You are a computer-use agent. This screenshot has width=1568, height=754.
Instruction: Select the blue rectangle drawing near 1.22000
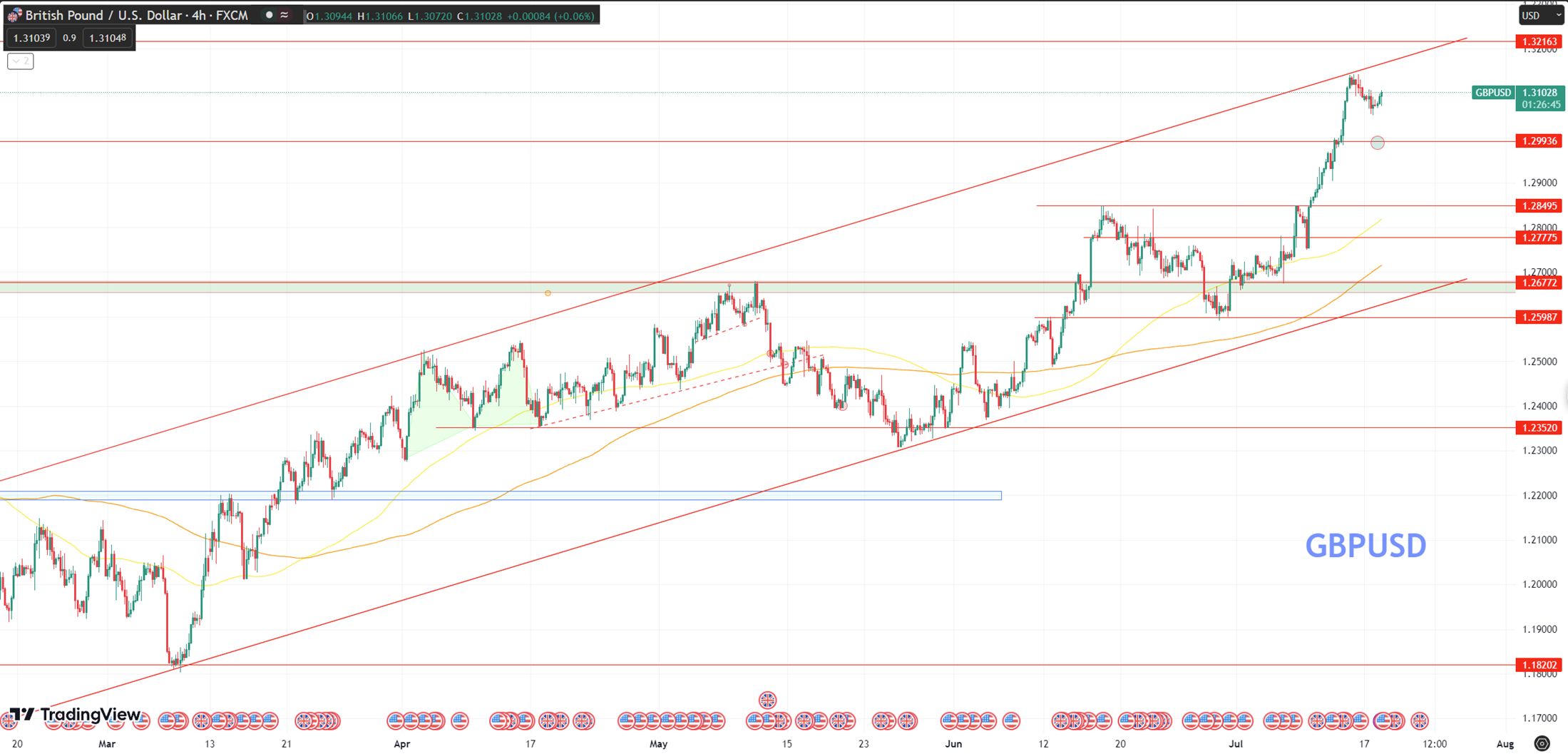click(501, 495)
